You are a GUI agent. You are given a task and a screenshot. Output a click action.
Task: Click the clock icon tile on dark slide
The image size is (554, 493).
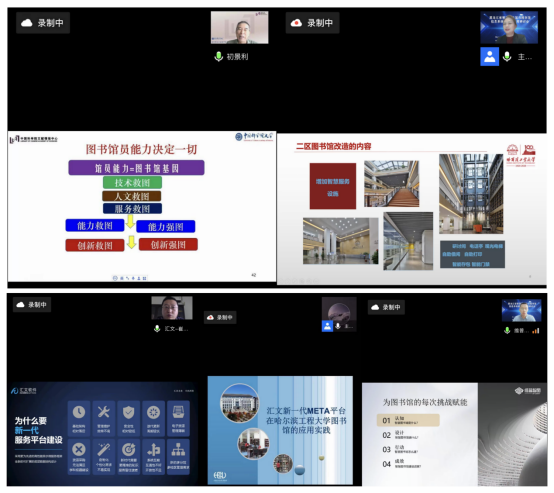[x=79, y=418]
